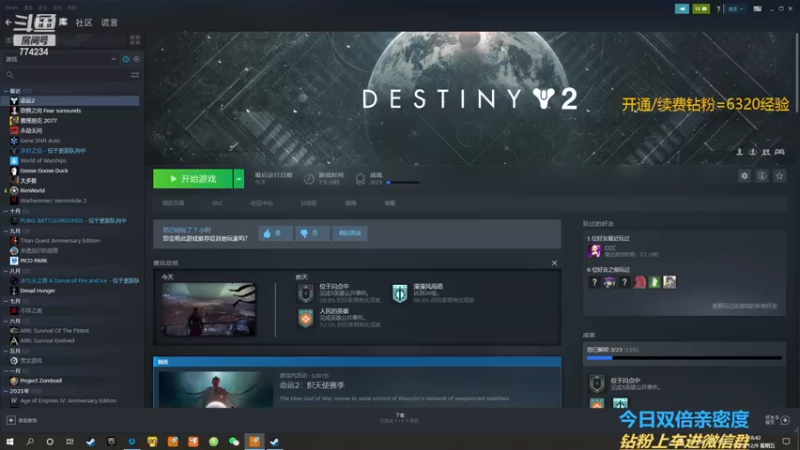
Task: Select Fear surrounds in the game list
Action: pyautogui.click(x=50, y=111)
